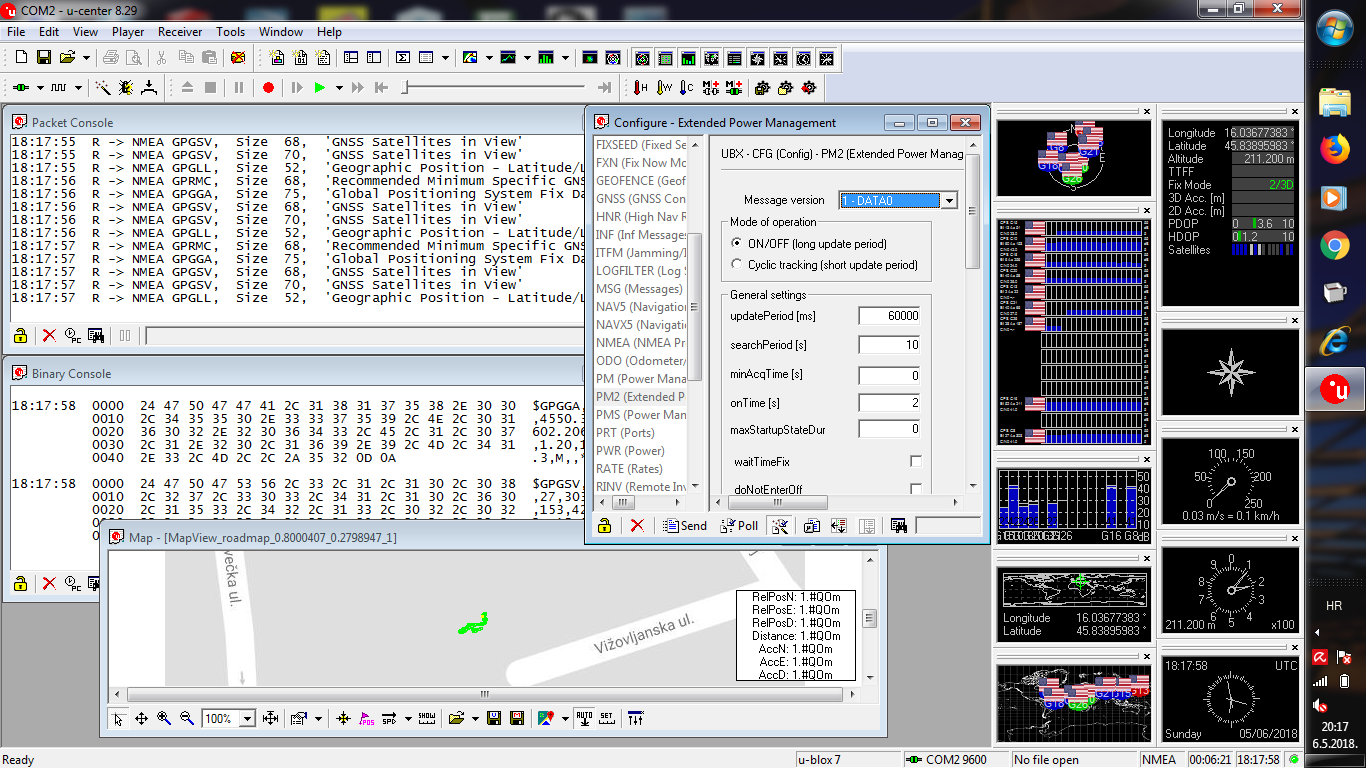Click the SHOW ruler icon on Map toolbar
Viewport: 1366px width, 768px height.
(x=426, y=718)
